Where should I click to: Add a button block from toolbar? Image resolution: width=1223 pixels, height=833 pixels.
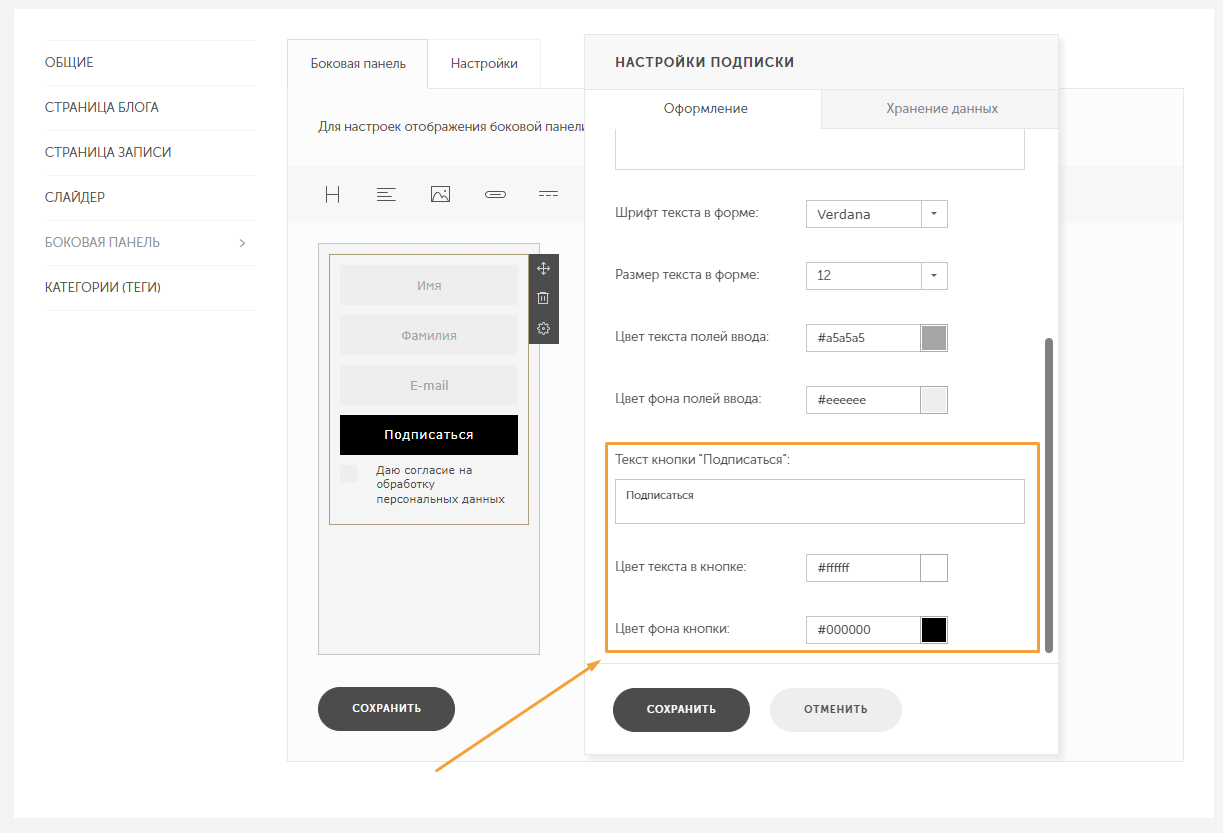coord(494,194)
